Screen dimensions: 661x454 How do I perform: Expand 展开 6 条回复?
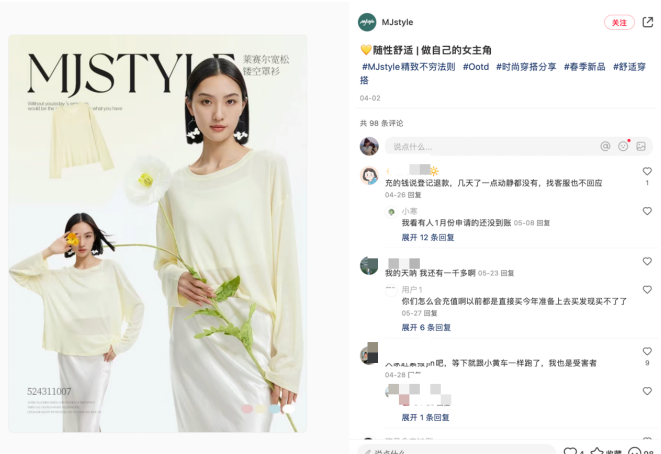click(426, 328)
